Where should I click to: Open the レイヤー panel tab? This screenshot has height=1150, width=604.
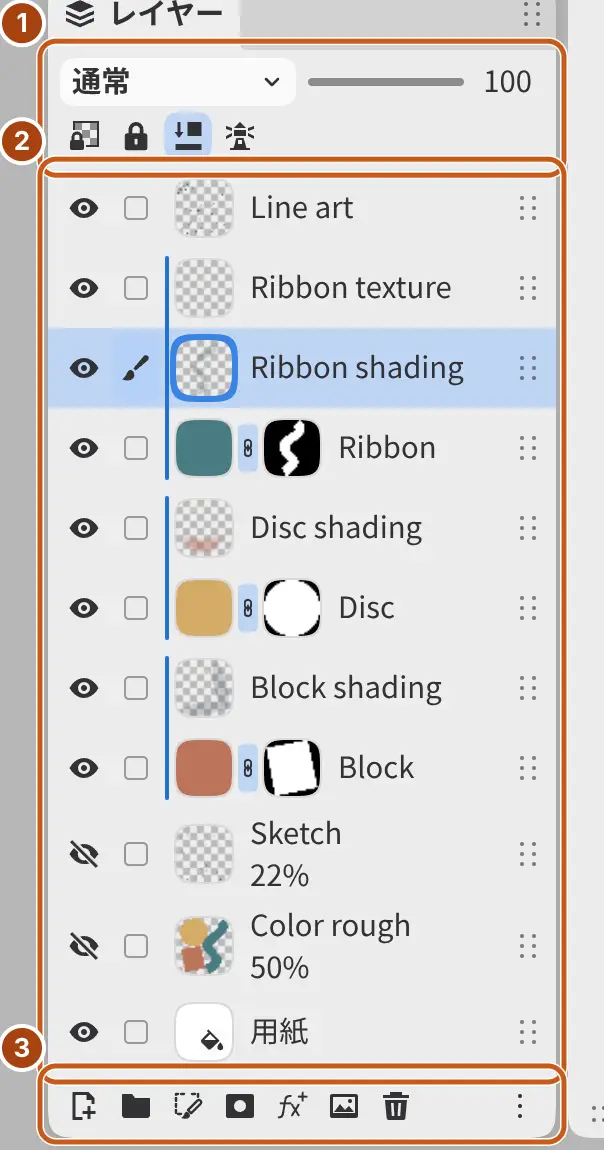click(x=144, y=16)
